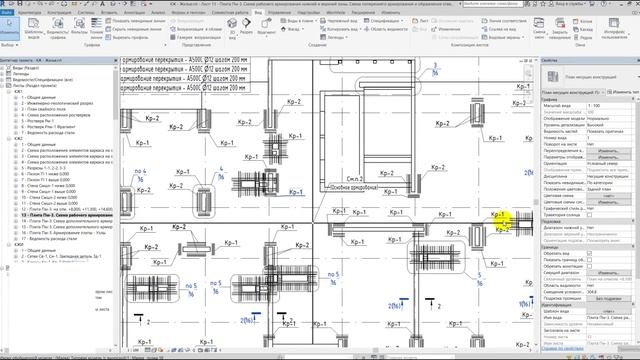Select sheet '3 - План свайного поля'
Screen dimensions: 640x360
(x=43, y=109)
